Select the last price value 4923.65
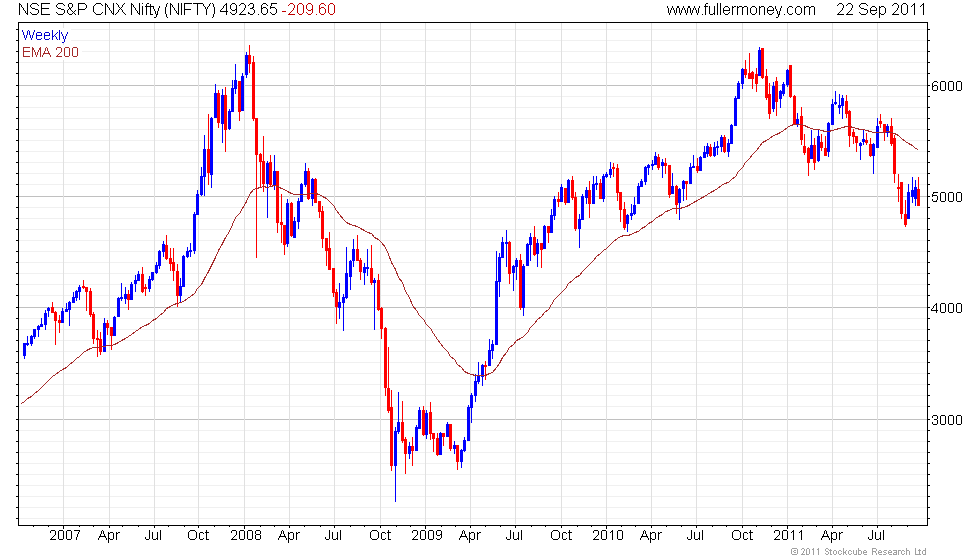The image size is (980, 560). pos(248,10)
